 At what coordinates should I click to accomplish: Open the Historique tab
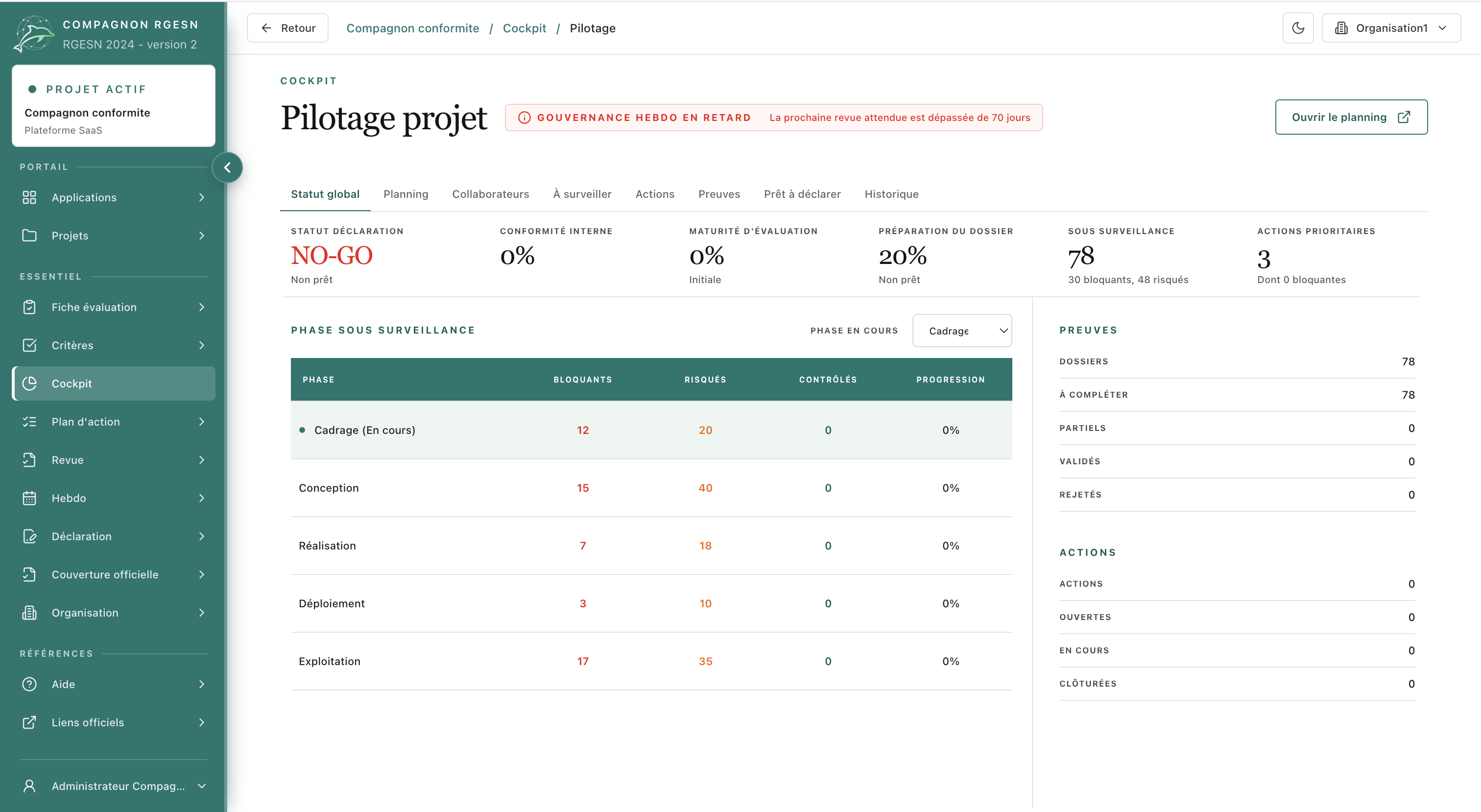tap(891, 194)
